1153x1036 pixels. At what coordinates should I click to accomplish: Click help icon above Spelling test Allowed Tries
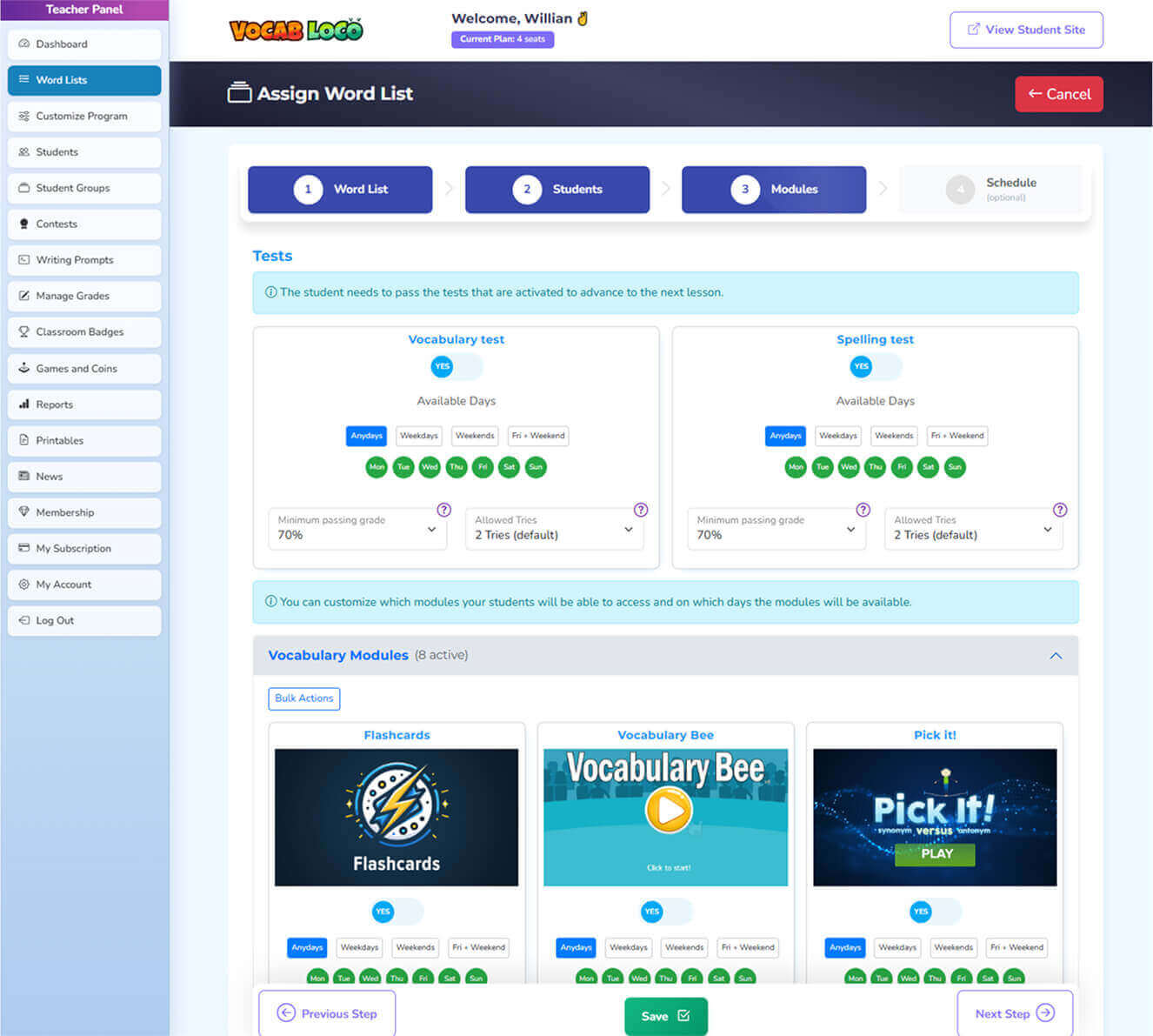pos(1059,510)
